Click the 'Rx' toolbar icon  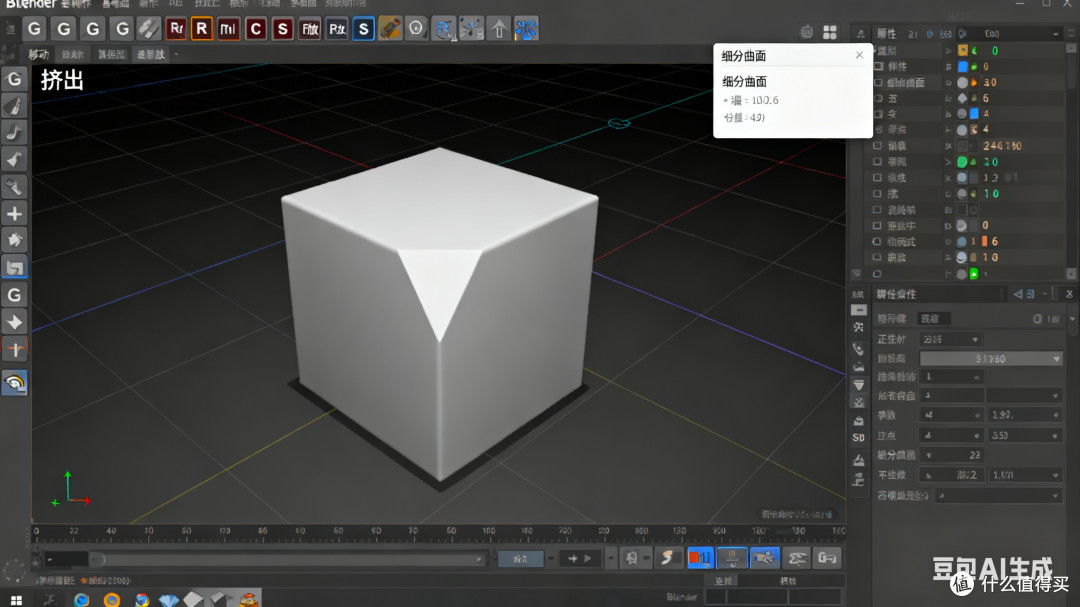pos(337,29)
